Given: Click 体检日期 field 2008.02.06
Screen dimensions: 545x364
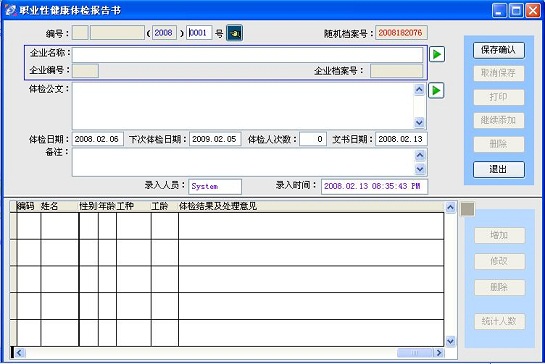Looking at the screenshot, I should click(x=98, y=139).
